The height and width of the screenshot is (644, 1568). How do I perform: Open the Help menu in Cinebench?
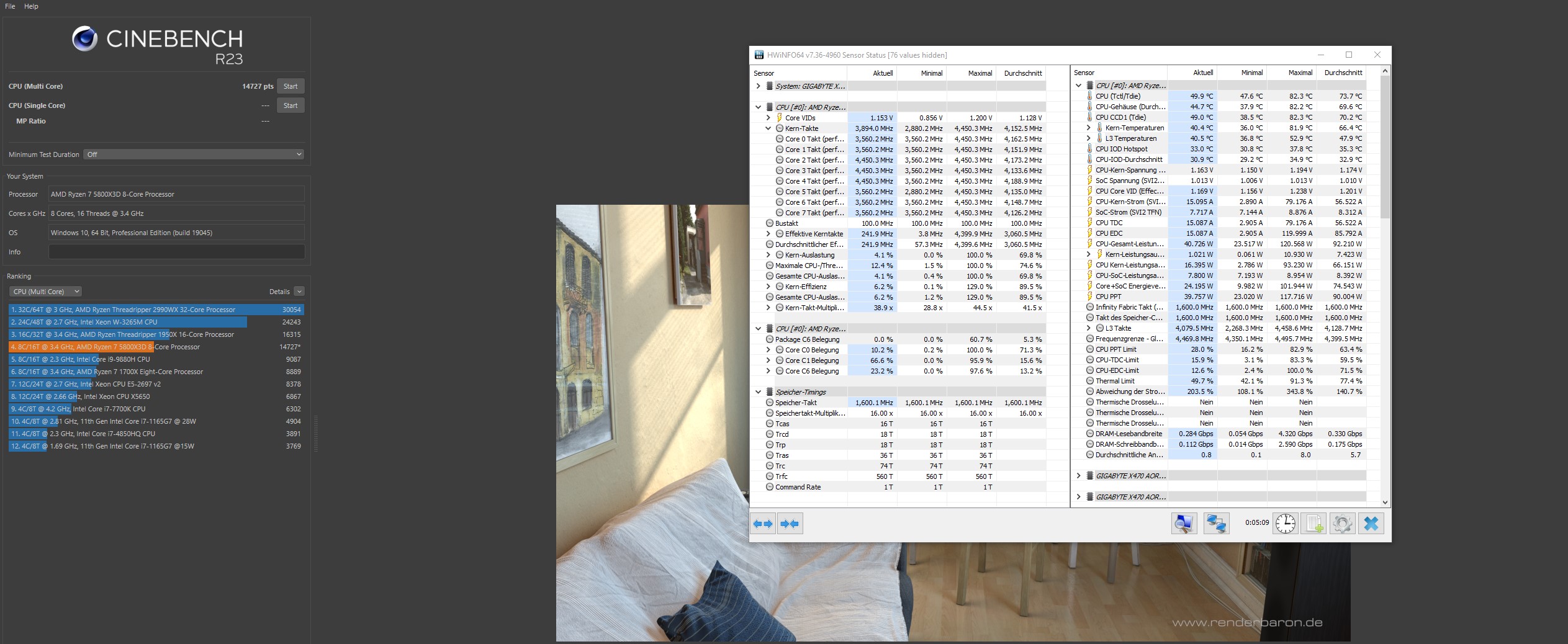[x=31, y=6]
